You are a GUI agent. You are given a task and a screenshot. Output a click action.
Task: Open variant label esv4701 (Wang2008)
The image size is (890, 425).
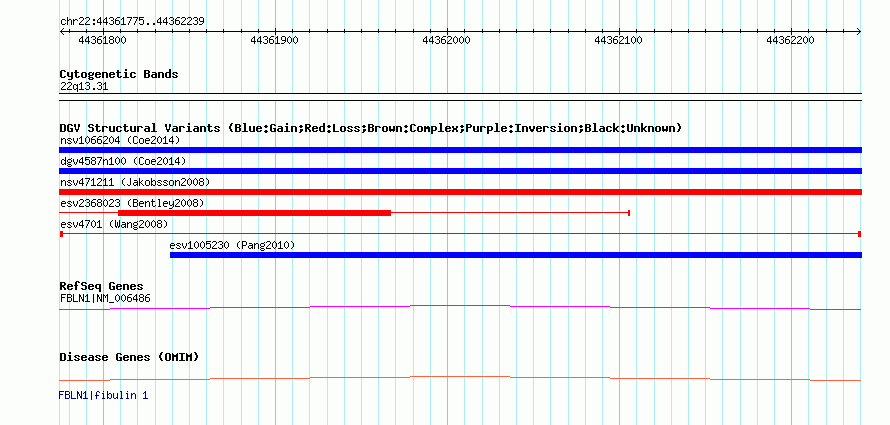(114, 224)
